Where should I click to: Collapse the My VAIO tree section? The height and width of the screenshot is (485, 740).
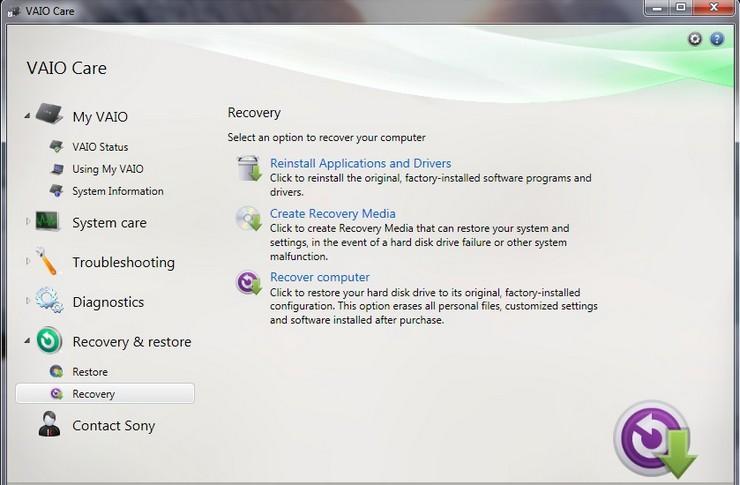point(27,116)
